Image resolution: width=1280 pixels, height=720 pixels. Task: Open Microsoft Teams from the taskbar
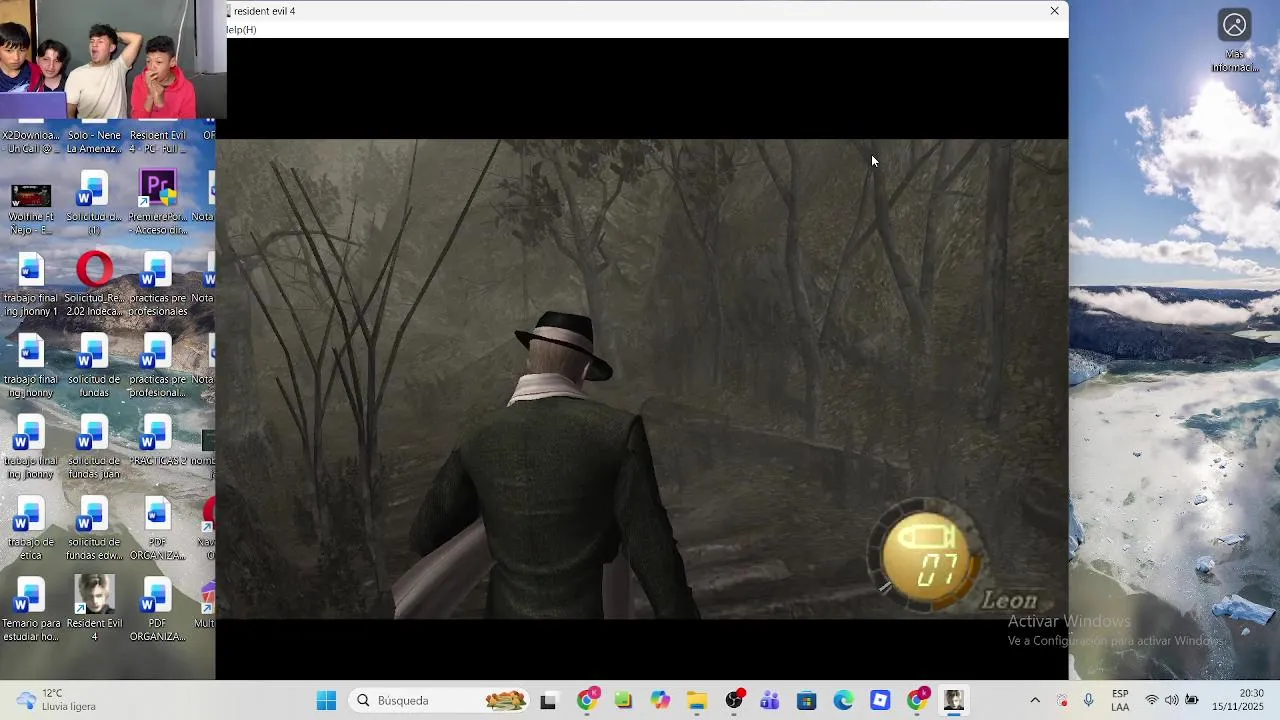(x=770, y=701)
